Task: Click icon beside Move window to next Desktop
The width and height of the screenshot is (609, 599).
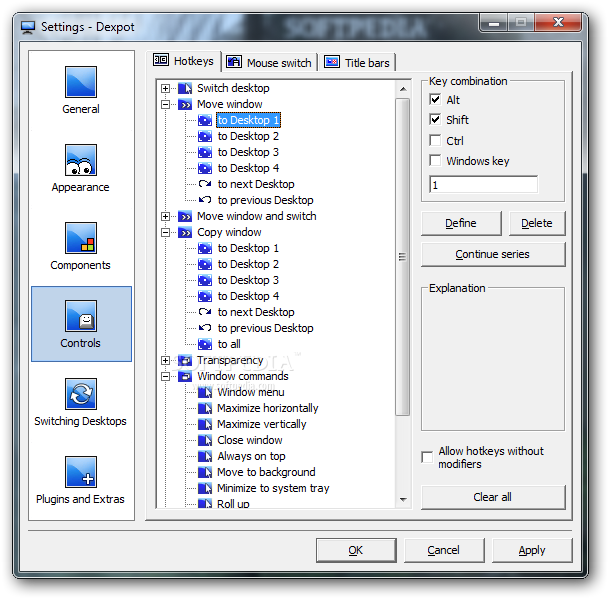Action: point(205,184)
